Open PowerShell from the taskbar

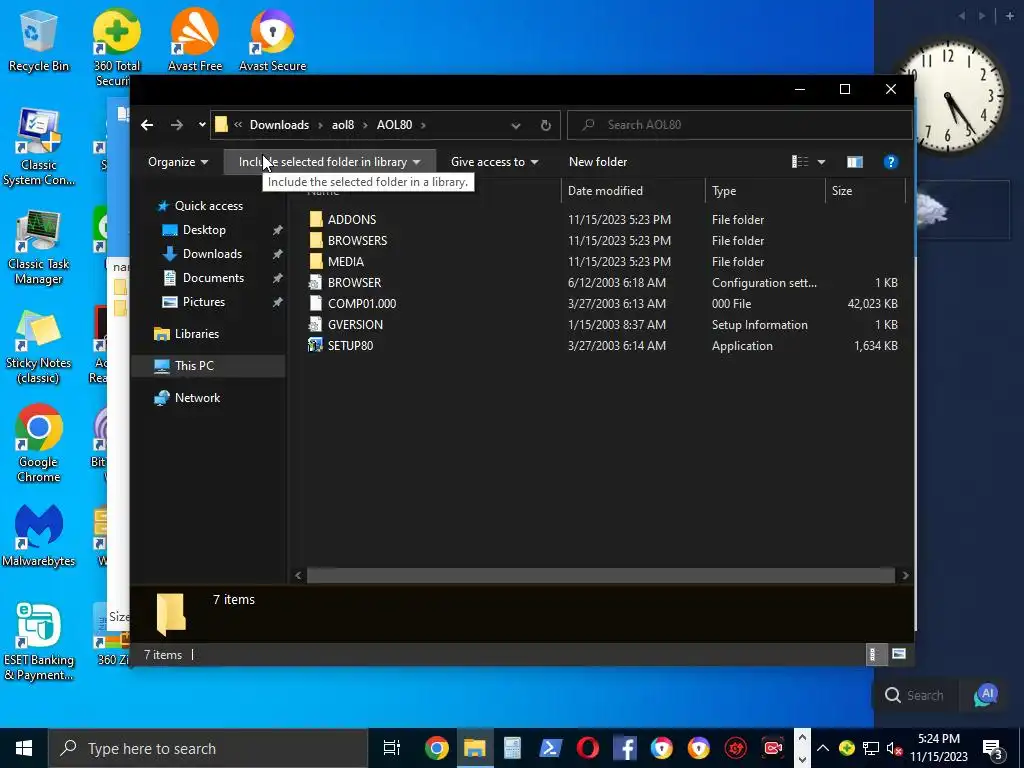551,748
